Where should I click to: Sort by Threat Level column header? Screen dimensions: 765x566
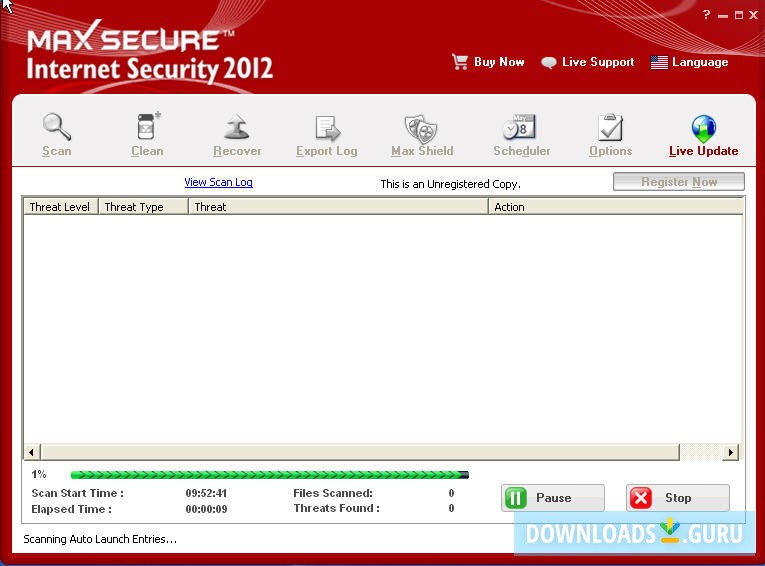click(x=60, y=207)
